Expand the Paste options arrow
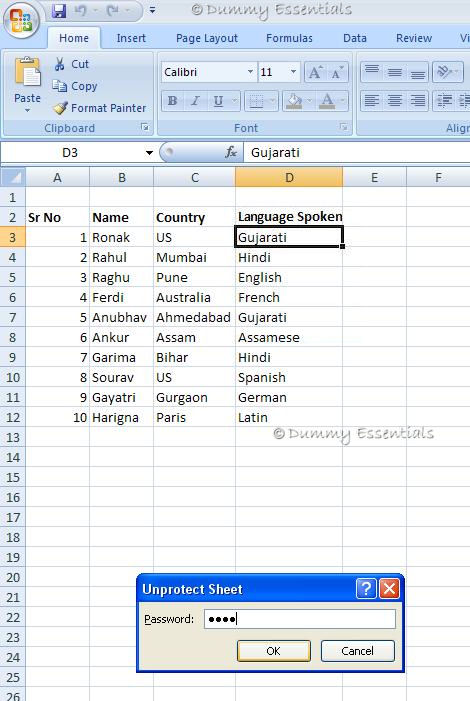Viewport: 470px width, 701px height. (27, 110)
